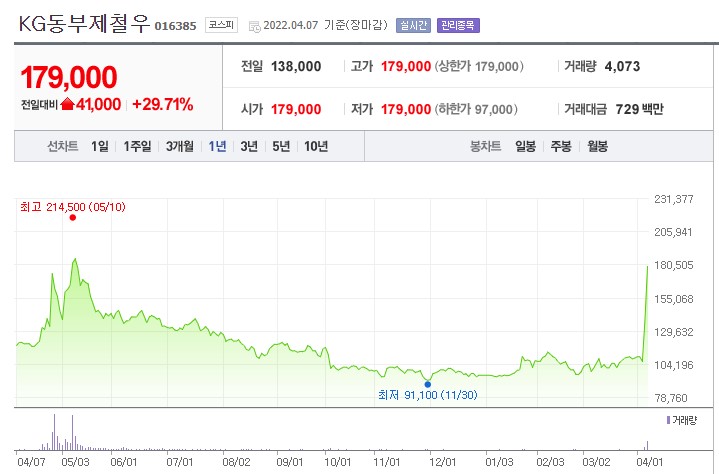The image size is (719, 474).
Task: Click the calendar icon beside 2022.04.07
Action: 254,26
